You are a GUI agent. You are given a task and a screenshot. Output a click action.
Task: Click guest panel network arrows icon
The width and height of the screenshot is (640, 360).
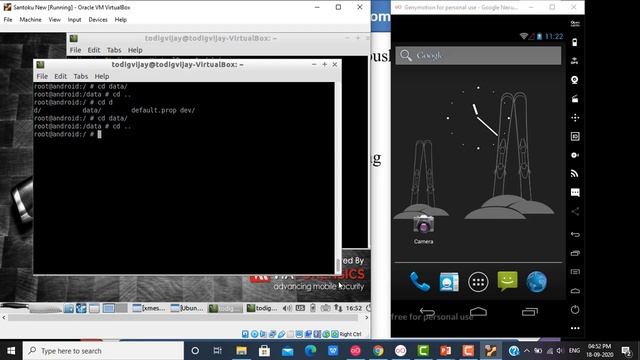338,308
